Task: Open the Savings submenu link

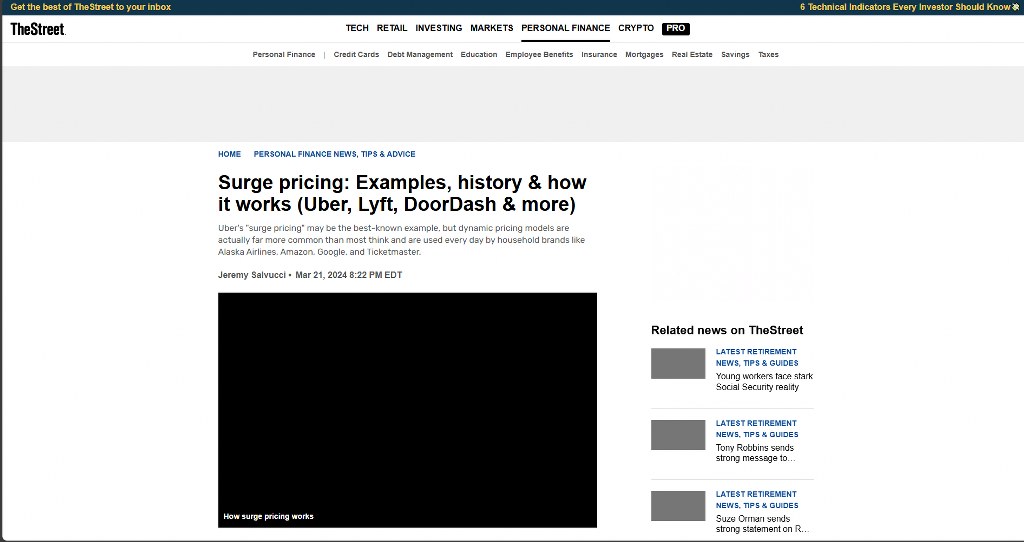Action: 735,55
